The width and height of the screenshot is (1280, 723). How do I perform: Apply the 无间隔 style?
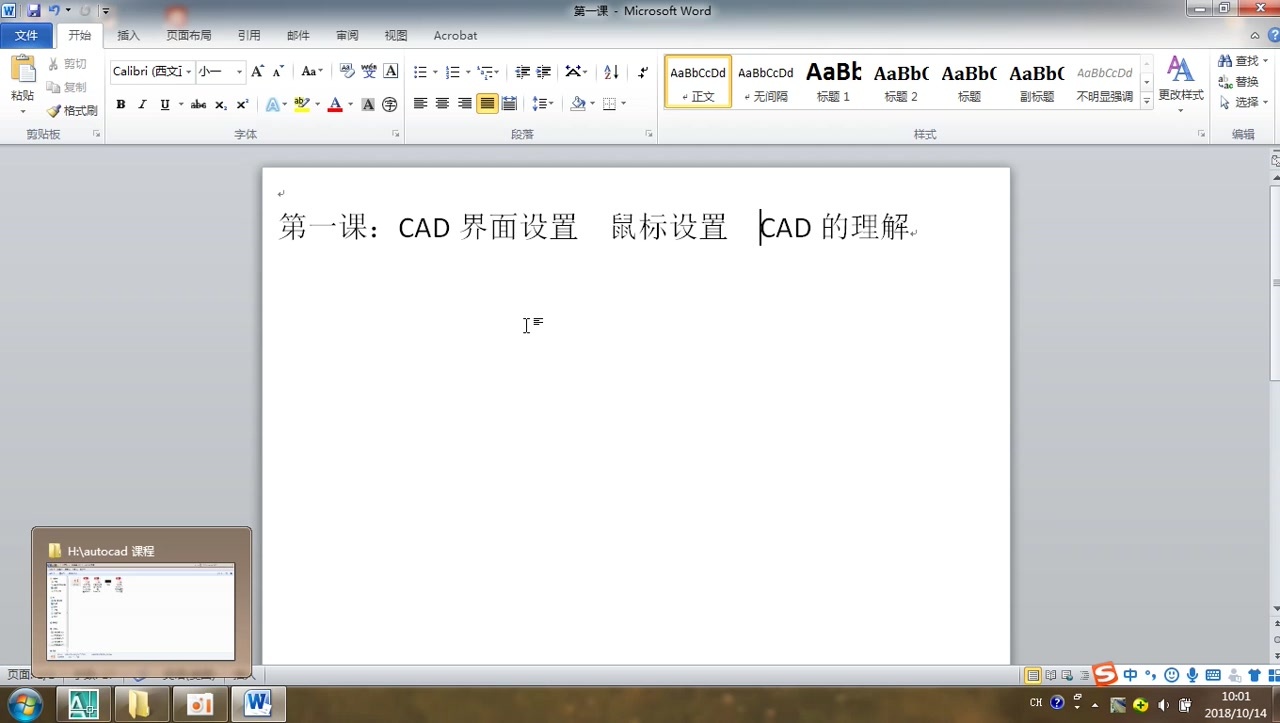point(766,81)
